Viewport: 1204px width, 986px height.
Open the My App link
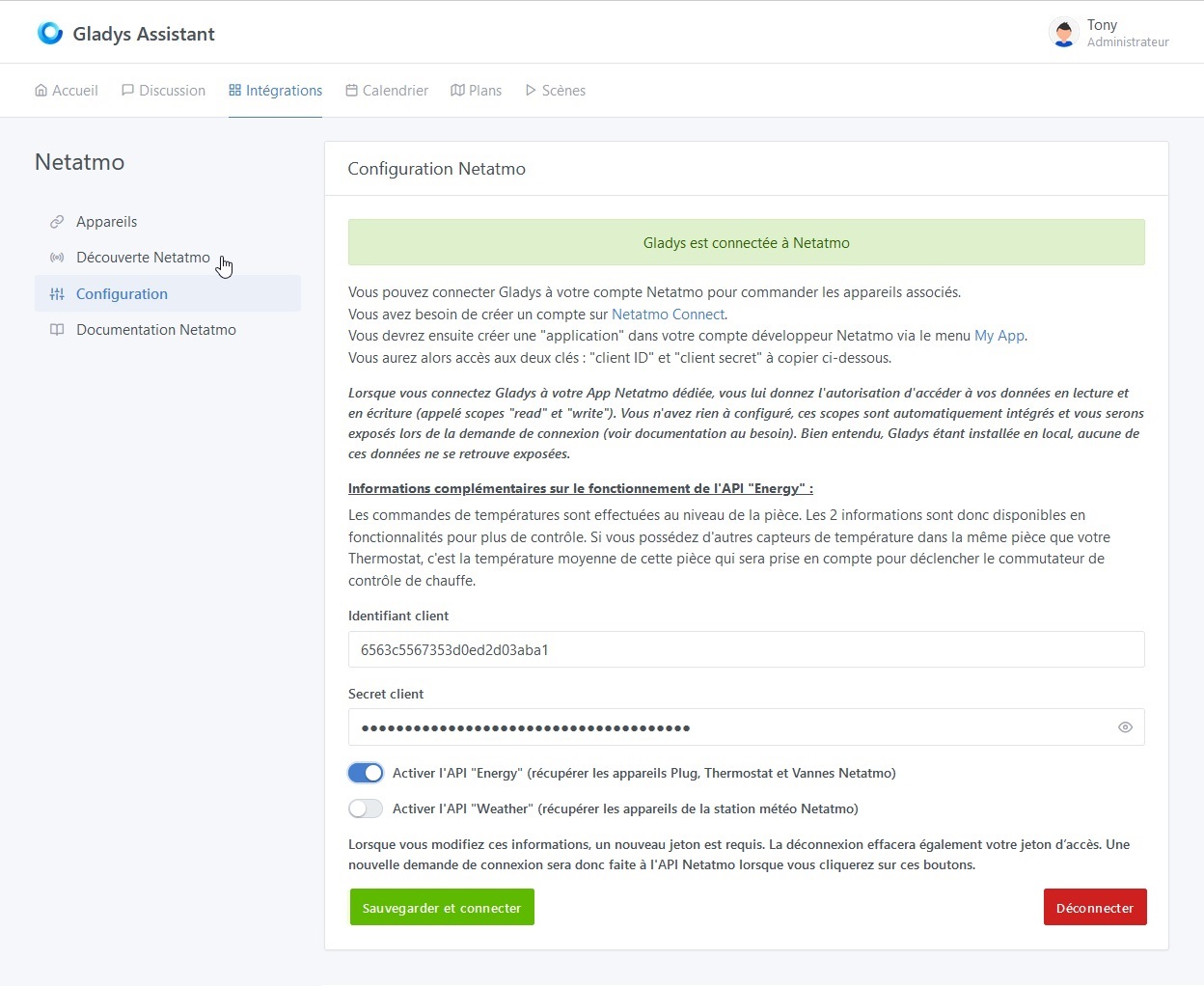(x=999, y=336)
